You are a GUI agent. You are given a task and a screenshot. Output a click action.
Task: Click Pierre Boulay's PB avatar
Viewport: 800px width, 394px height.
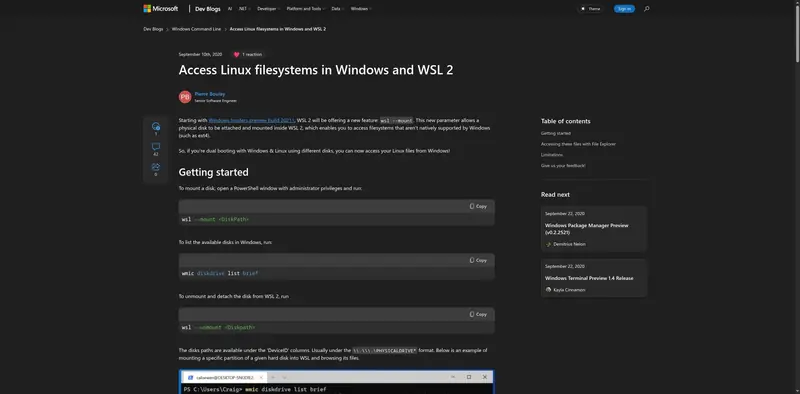click(185, 97)
